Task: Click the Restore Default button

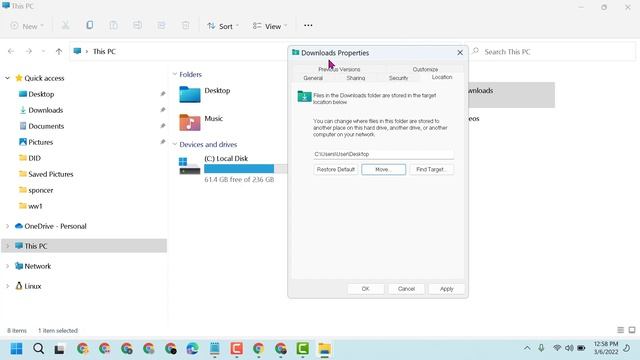Action: click(336, 169)
